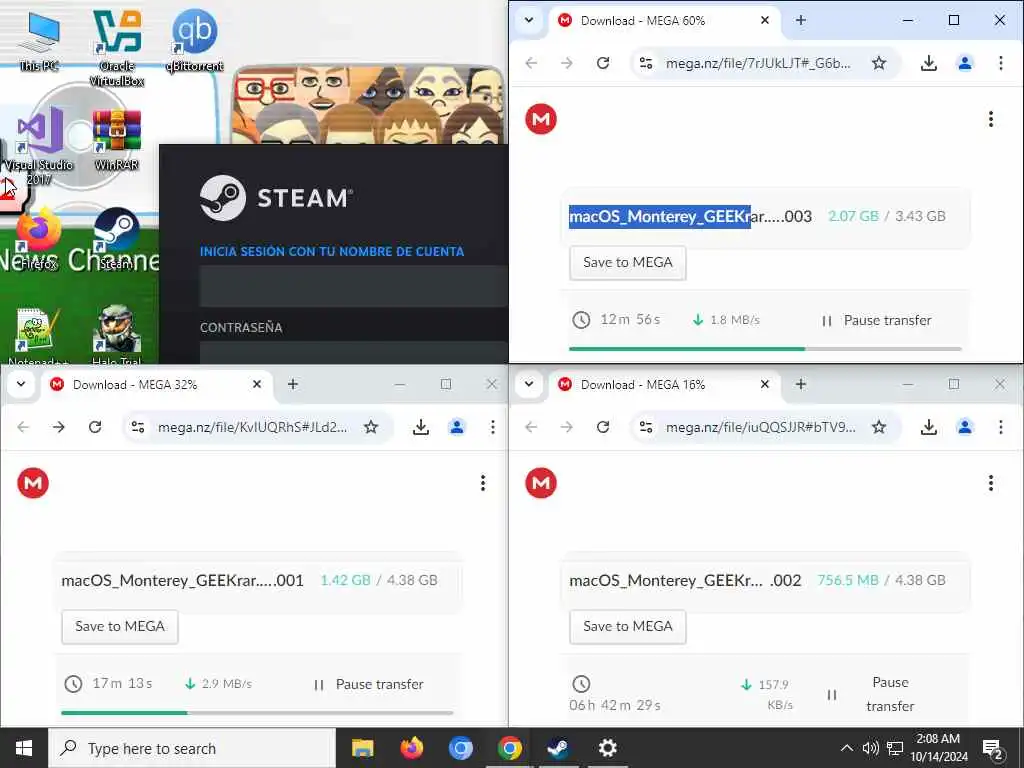This screenshot has width=1024, height=768.
Task: Open qBittorrent desktop shortcut
Action: pyautogui.click(x=195, y=40)
